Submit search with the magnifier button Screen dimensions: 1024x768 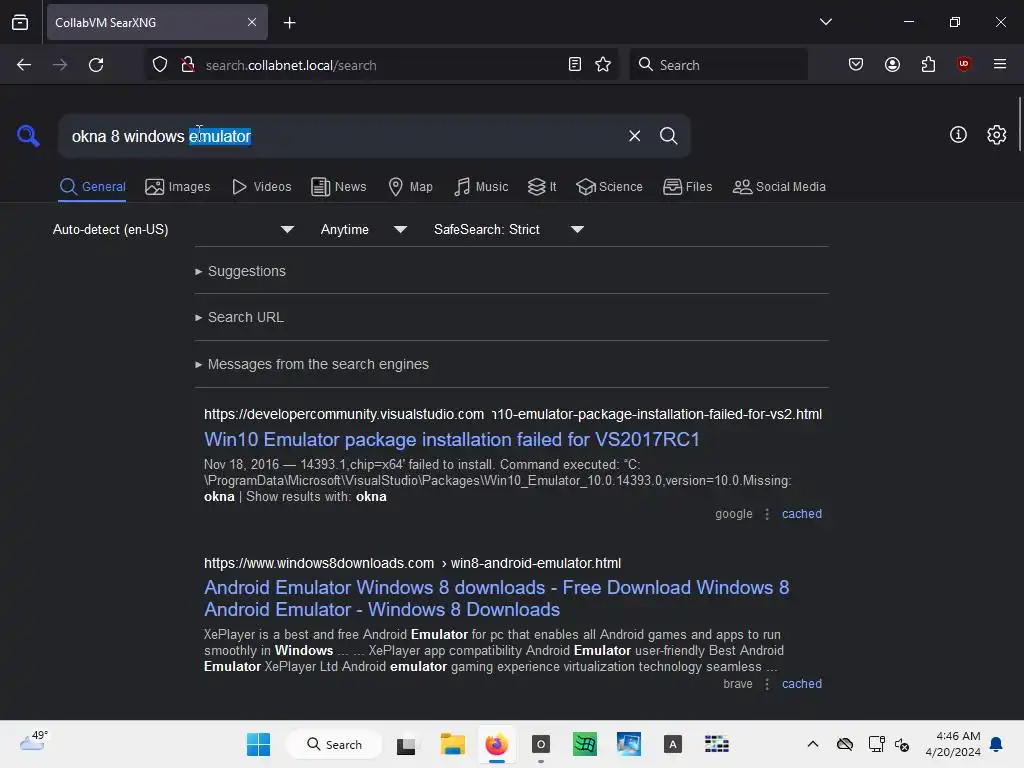point(668,136)
